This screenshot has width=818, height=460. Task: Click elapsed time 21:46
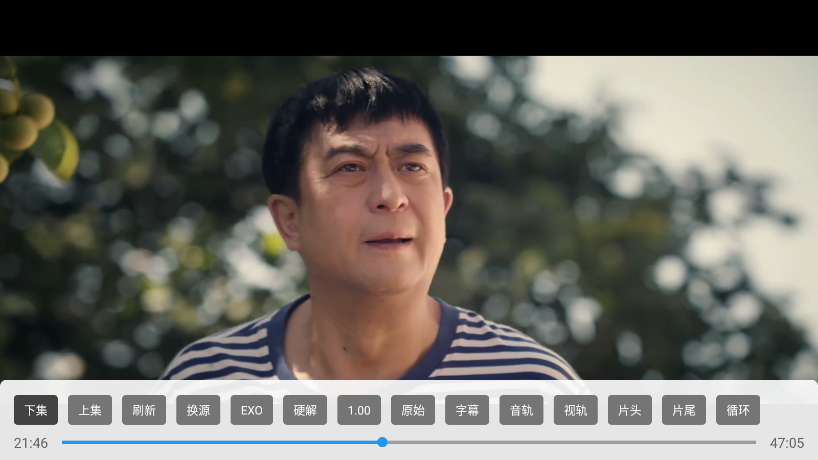(31, 443)
